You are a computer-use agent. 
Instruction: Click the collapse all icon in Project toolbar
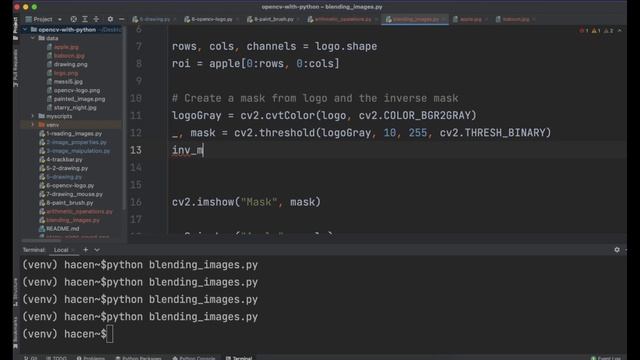[96, 19]
